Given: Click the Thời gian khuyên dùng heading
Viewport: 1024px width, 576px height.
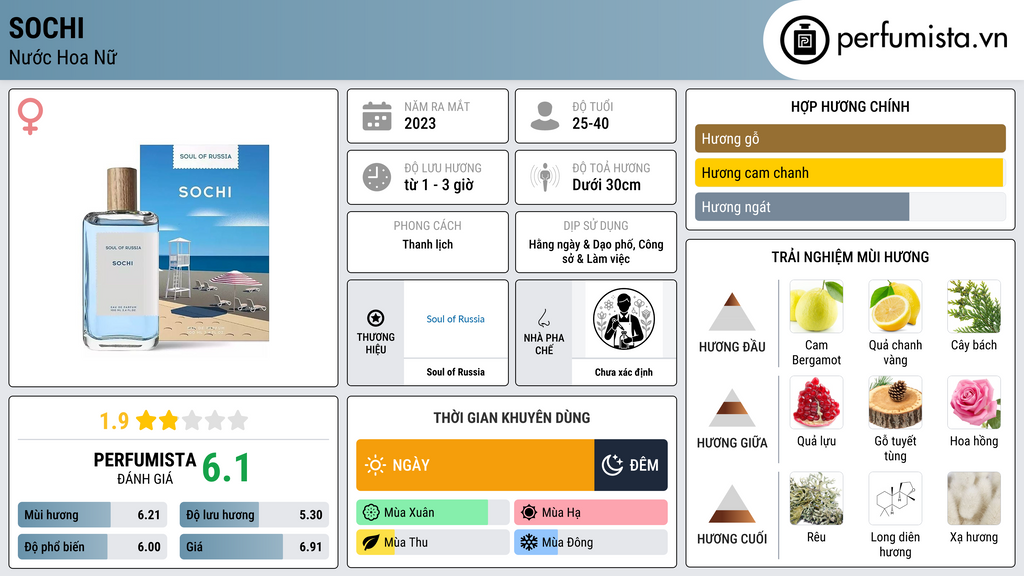Looking at the screenshot, I should pos(512,418).
